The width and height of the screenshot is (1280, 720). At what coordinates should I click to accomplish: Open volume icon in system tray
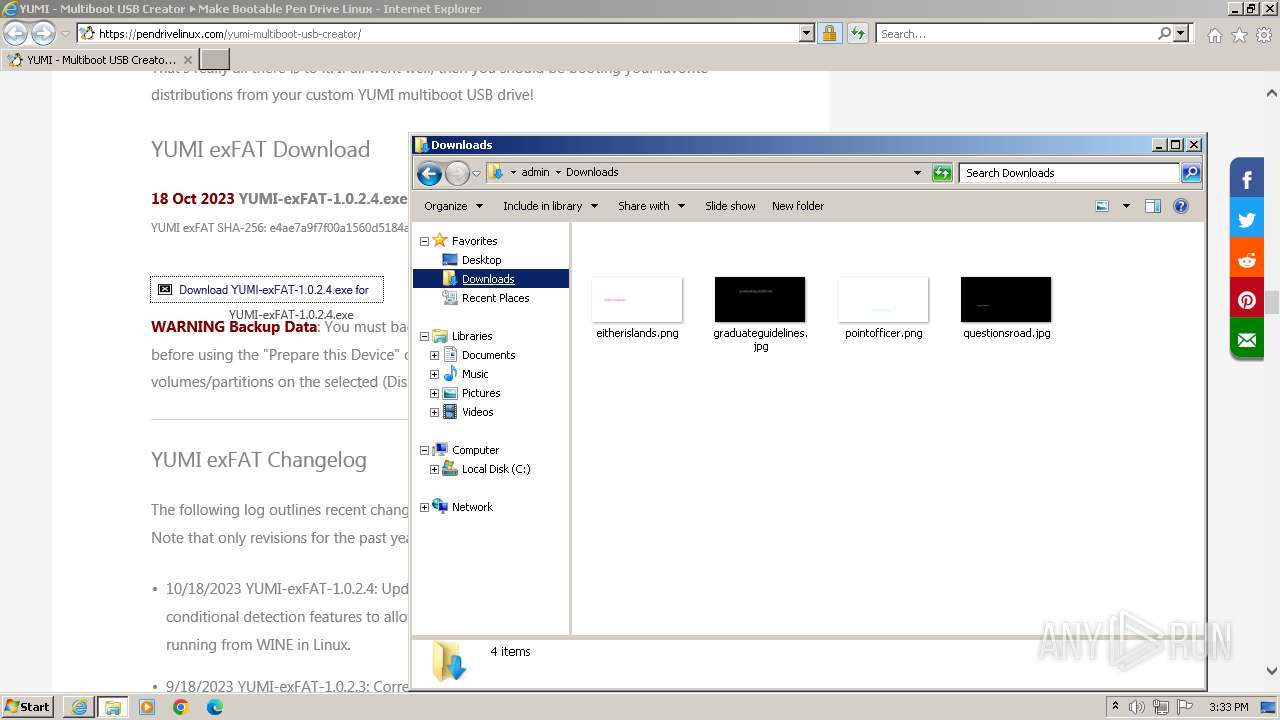tap(1137, 707)
